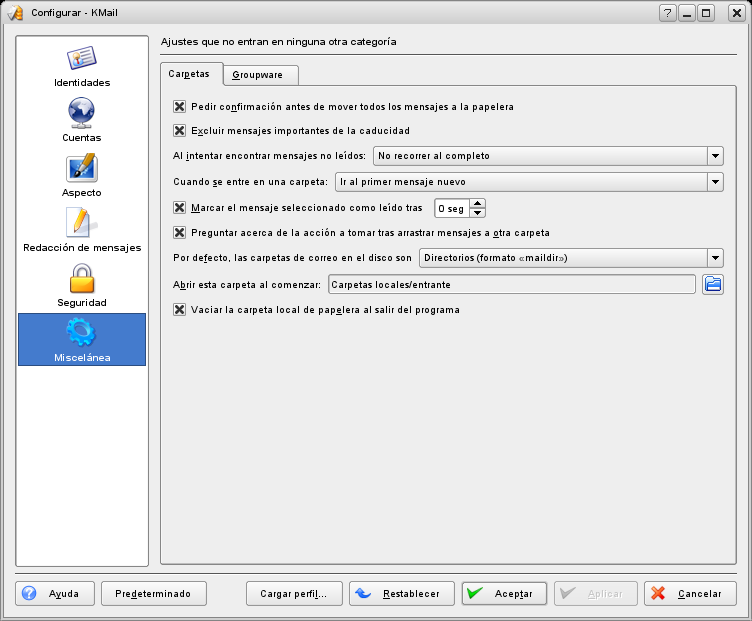Click the folder browse icon for startup folder
This screenshot has height=621, width=752.
point(712,285)
